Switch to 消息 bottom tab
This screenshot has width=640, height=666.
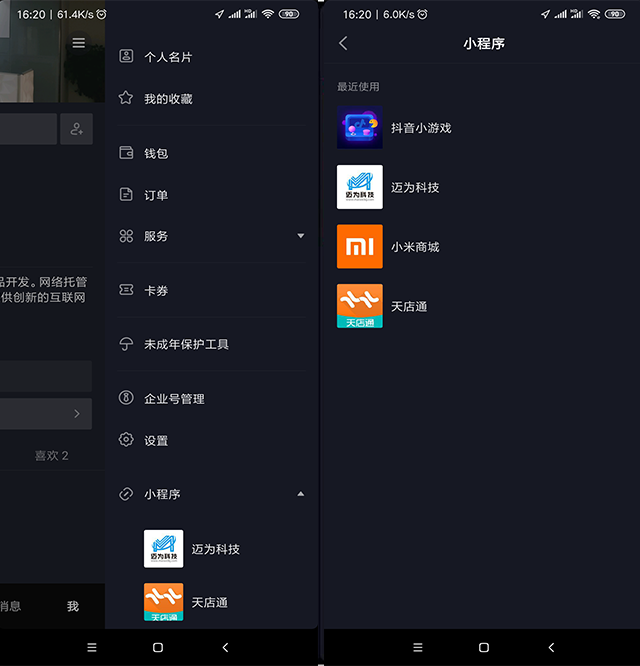10,606
